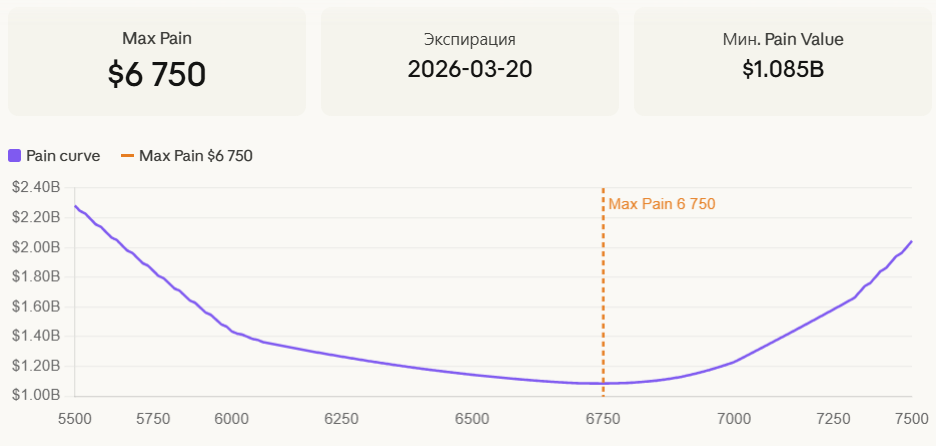Select the Max Pain summary card title

tap(157, 38)
